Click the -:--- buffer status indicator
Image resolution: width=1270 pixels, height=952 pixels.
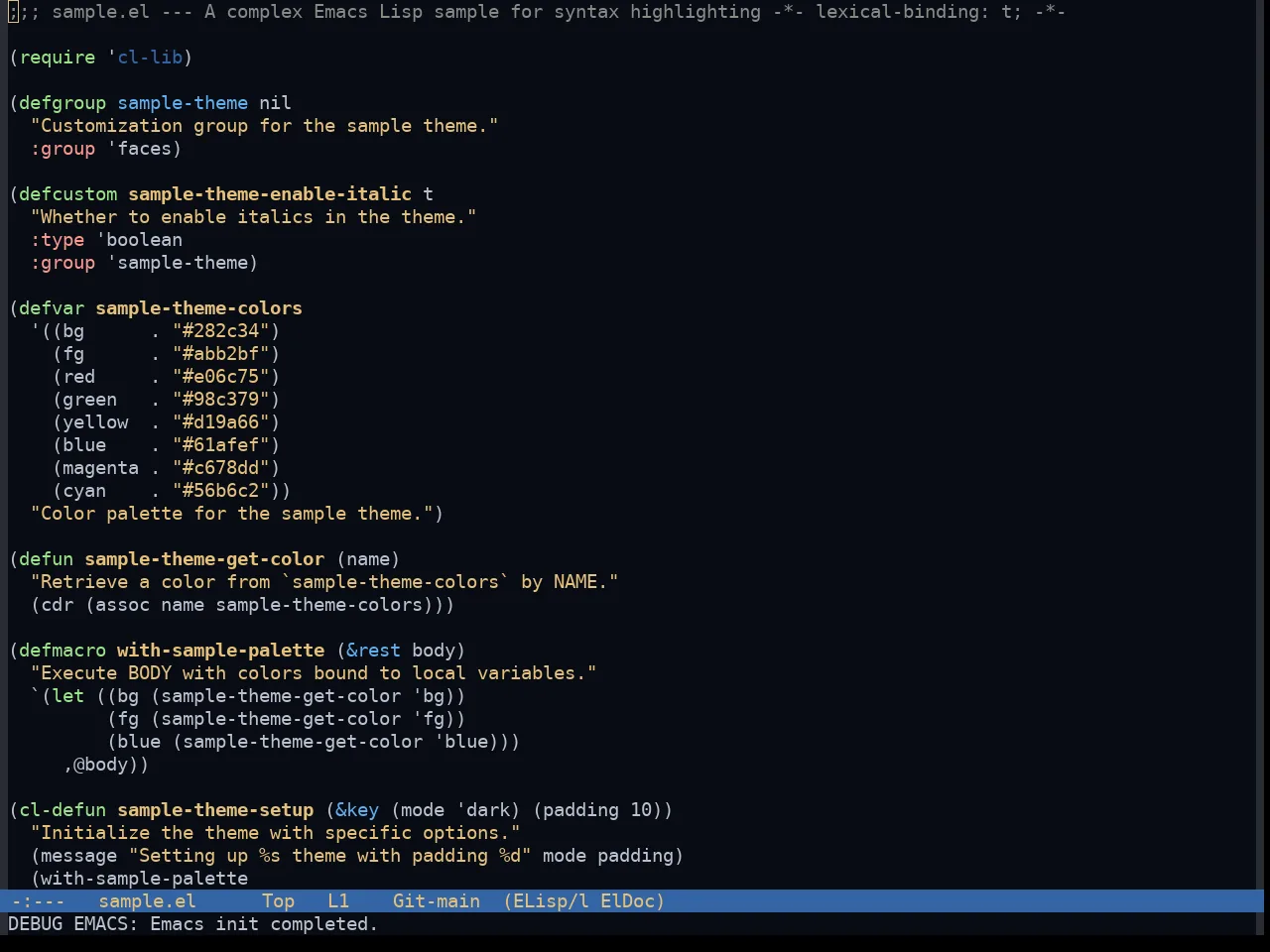coord(38,901)
